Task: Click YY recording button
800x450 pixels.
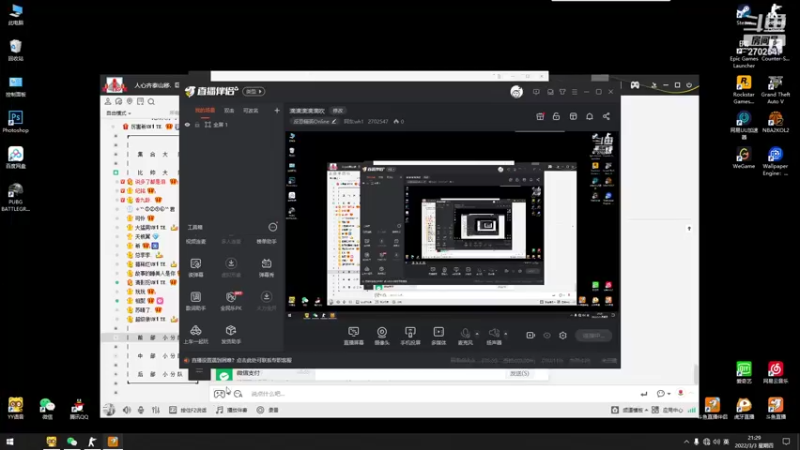Action: tap(267, 410)
